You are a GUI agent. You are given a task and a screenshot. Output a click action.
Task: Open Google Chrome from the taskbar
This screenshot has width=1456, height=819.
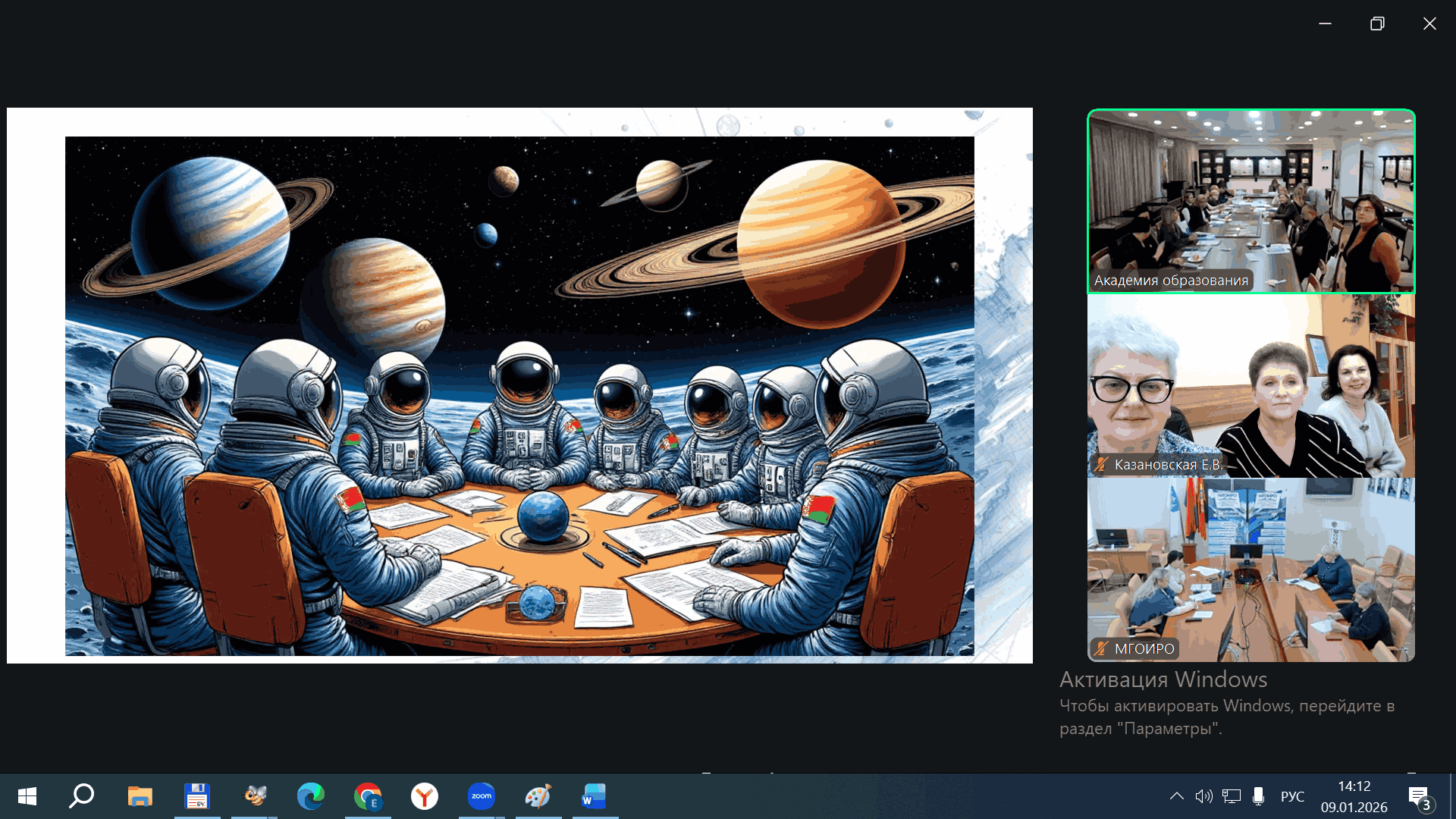(368, 796)
